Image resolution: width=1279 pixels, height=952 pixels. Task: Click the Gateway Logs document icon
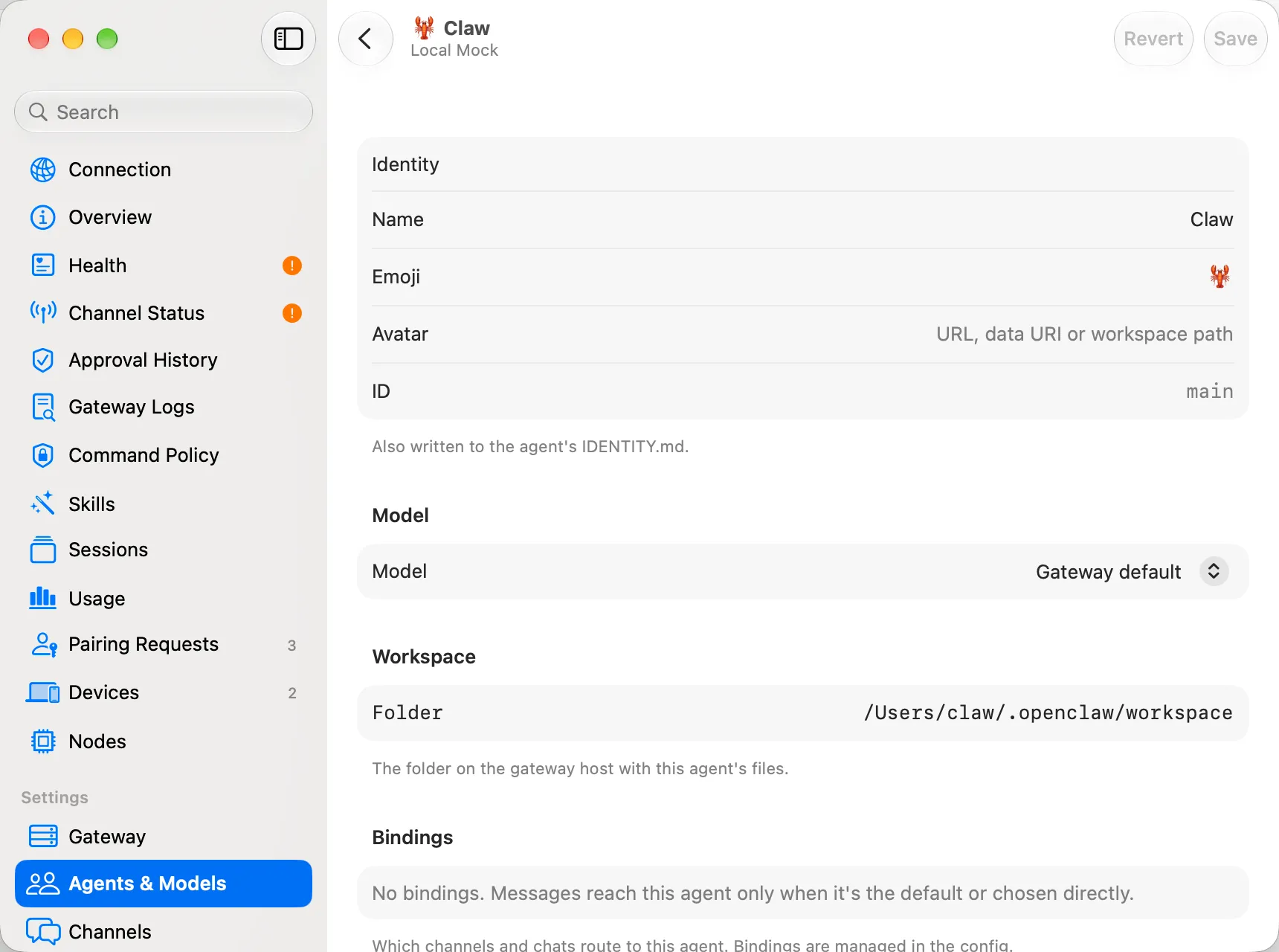pos(43,408)
